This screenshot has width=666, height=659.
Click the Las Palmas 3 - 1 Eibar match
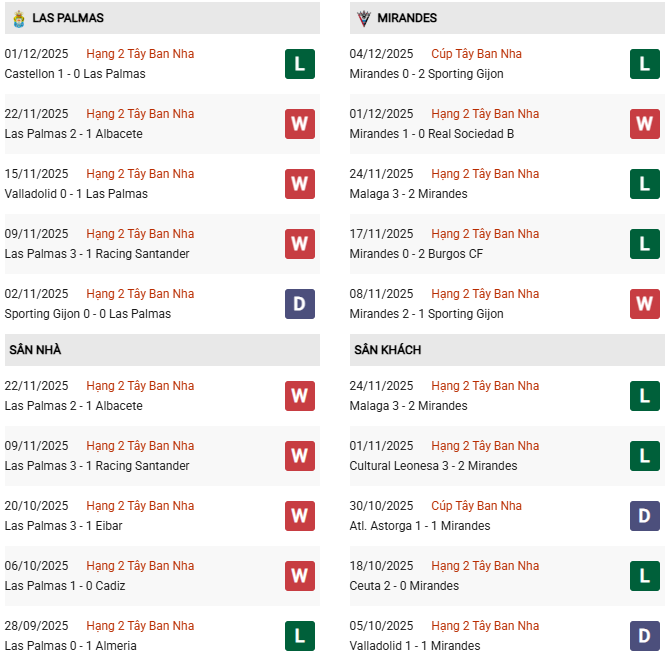tap(68, 526)
